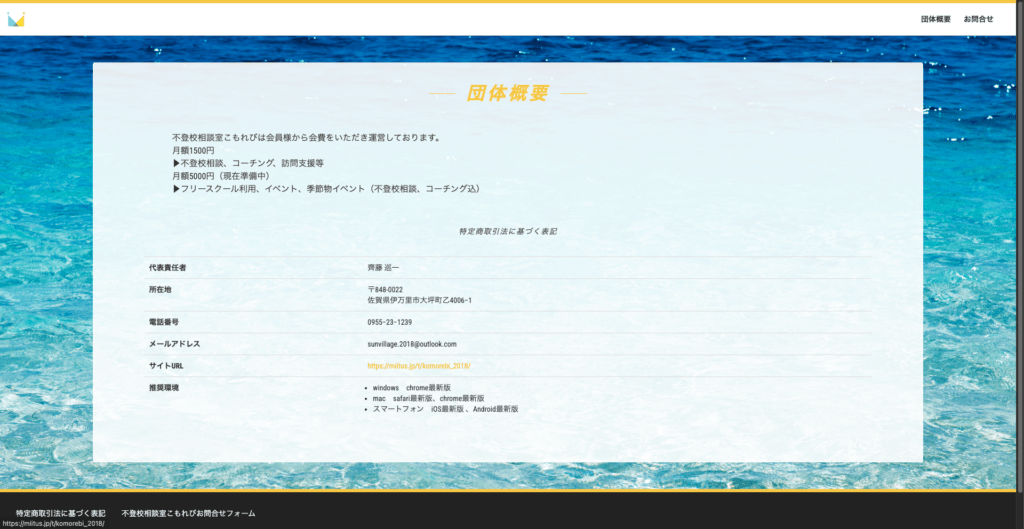Select the line starting ▶フリースクール利用
The image size is (1024, 529).
point(328,189)
